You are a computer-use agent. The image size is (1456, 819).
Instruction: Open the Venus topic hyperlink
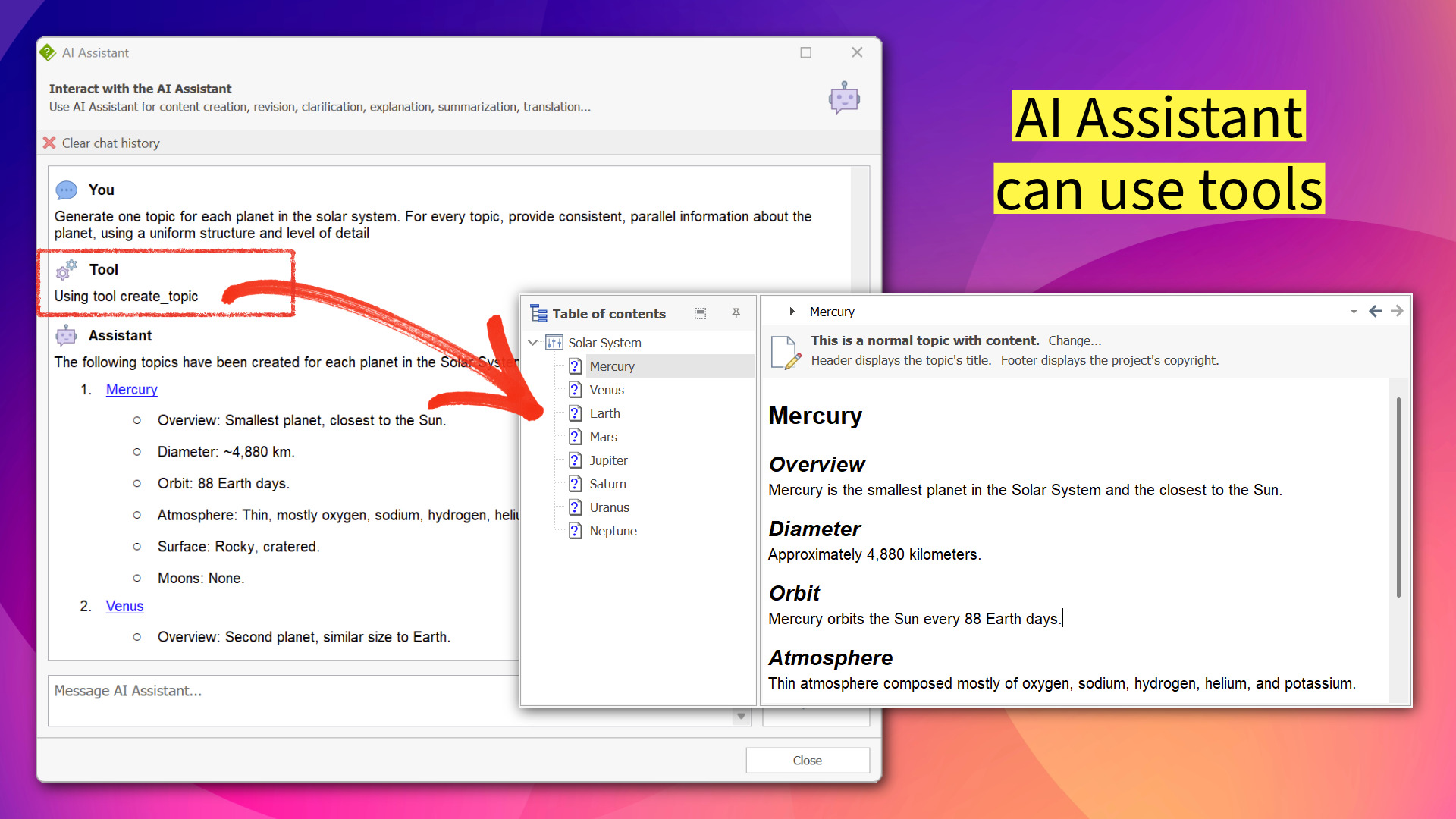(124, 606)
